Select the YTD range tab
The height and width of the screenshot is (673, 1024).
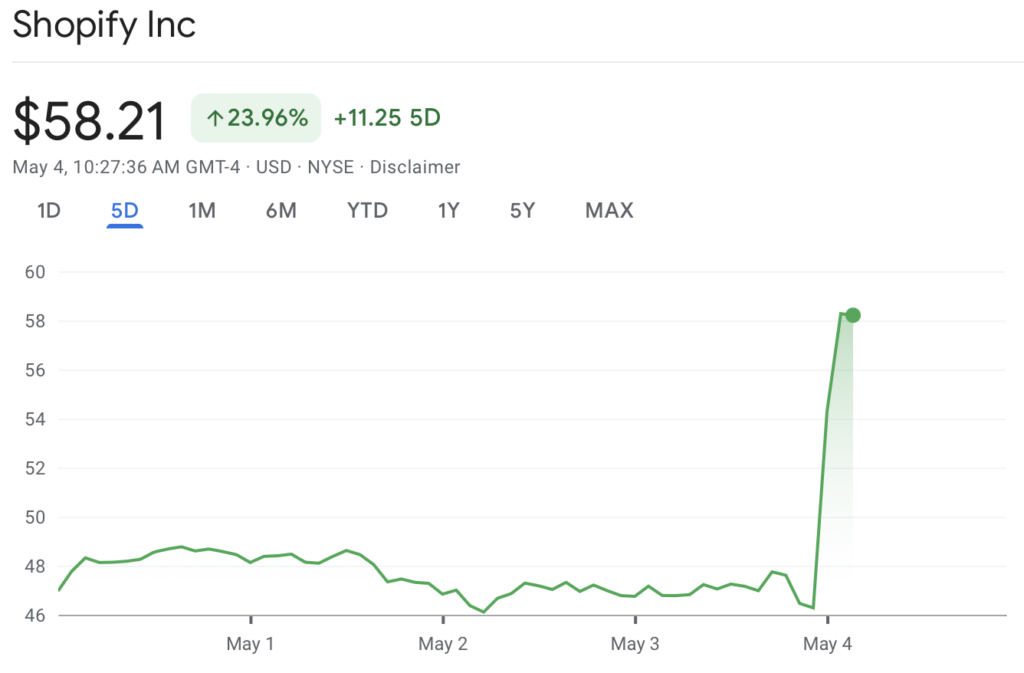[367, 210]
